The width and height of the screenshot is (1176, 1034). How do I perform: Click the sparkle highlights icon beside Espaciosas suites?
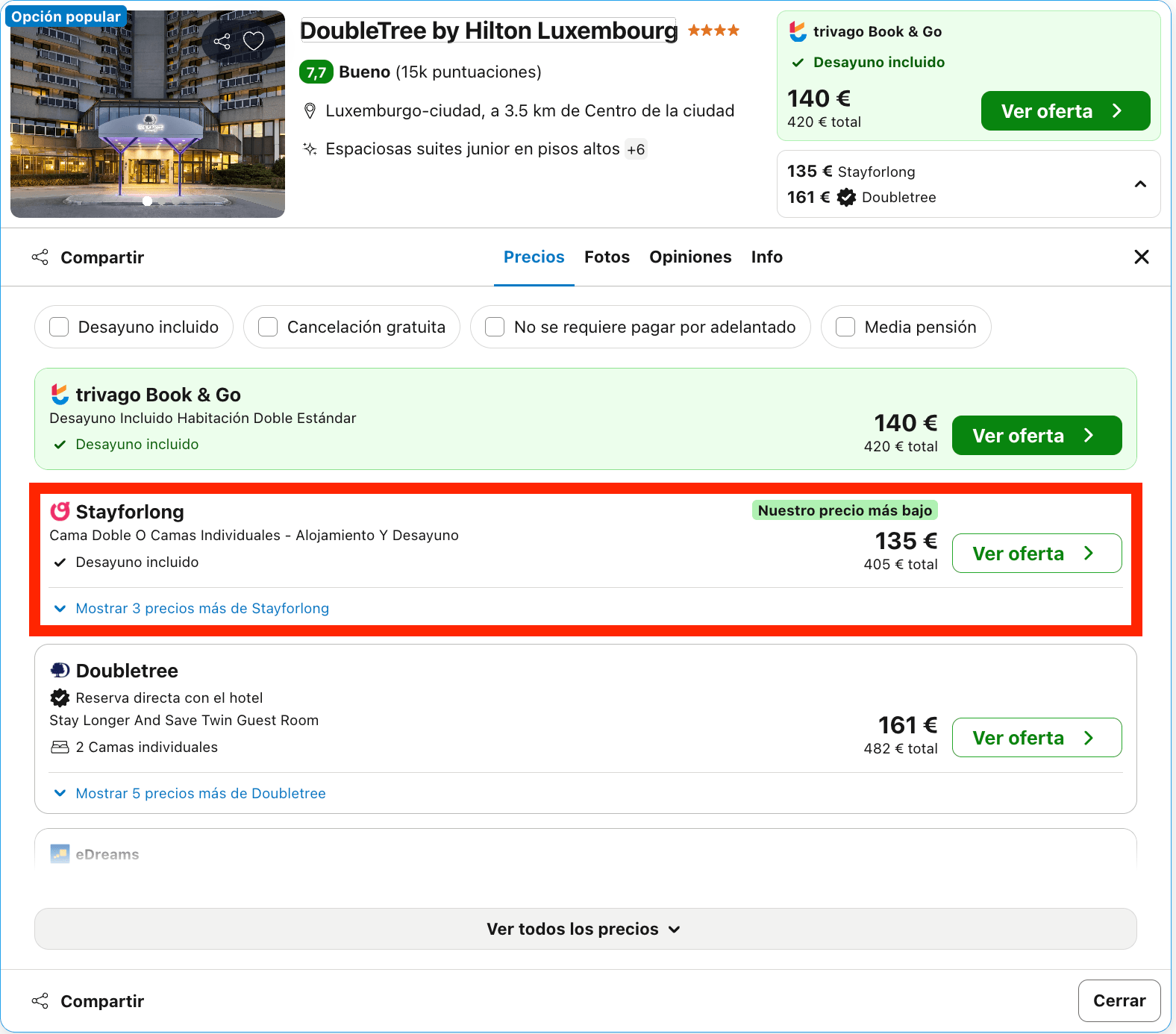310,149
